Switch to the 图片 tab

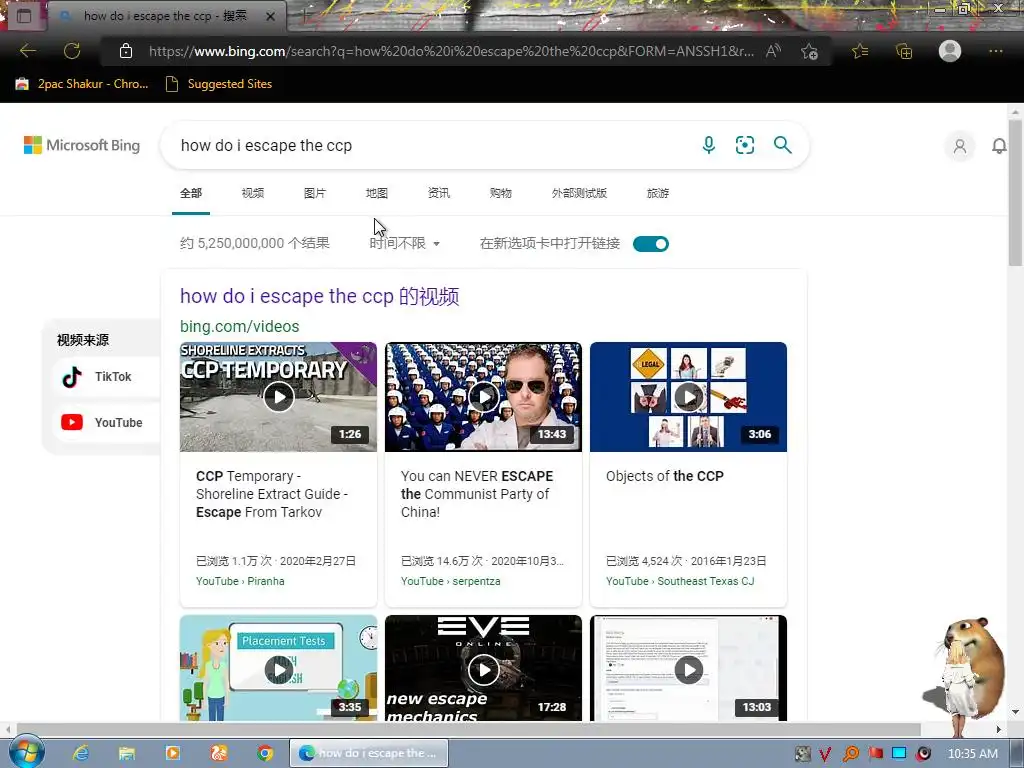(x=315, y=193)
